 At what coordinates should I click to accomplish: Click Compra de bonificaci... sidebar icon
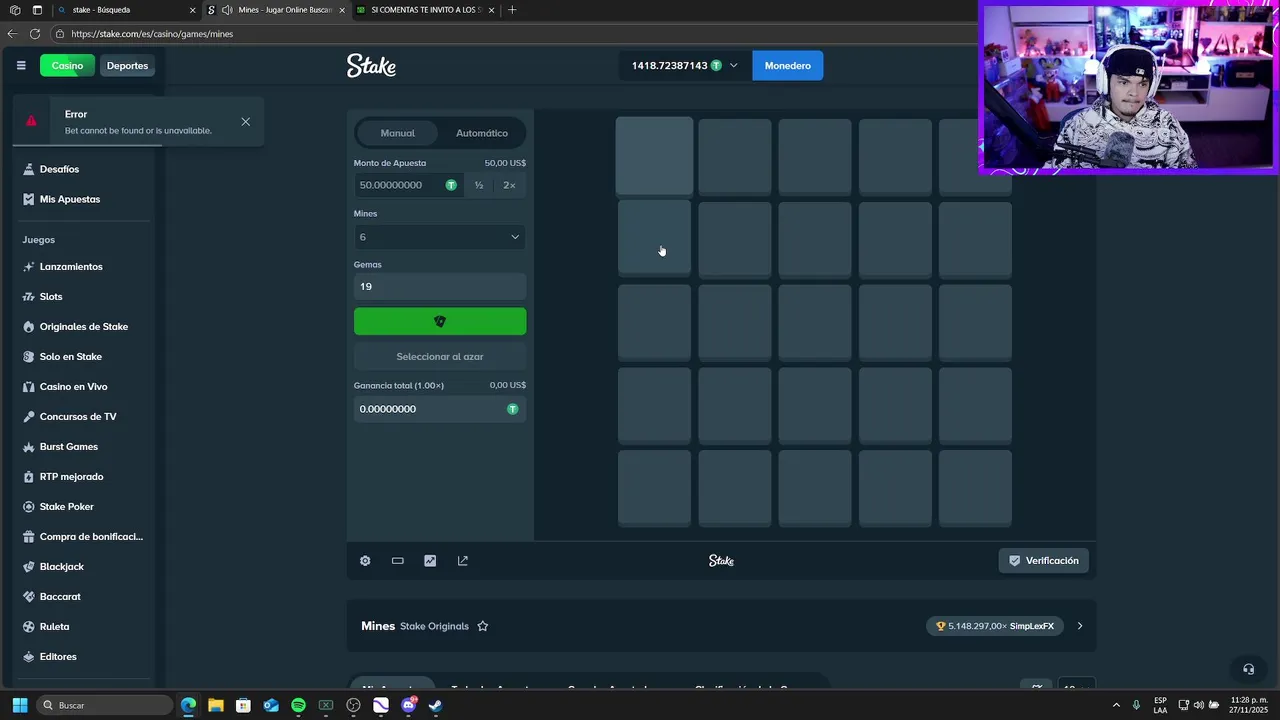click(x=29, y=537)
